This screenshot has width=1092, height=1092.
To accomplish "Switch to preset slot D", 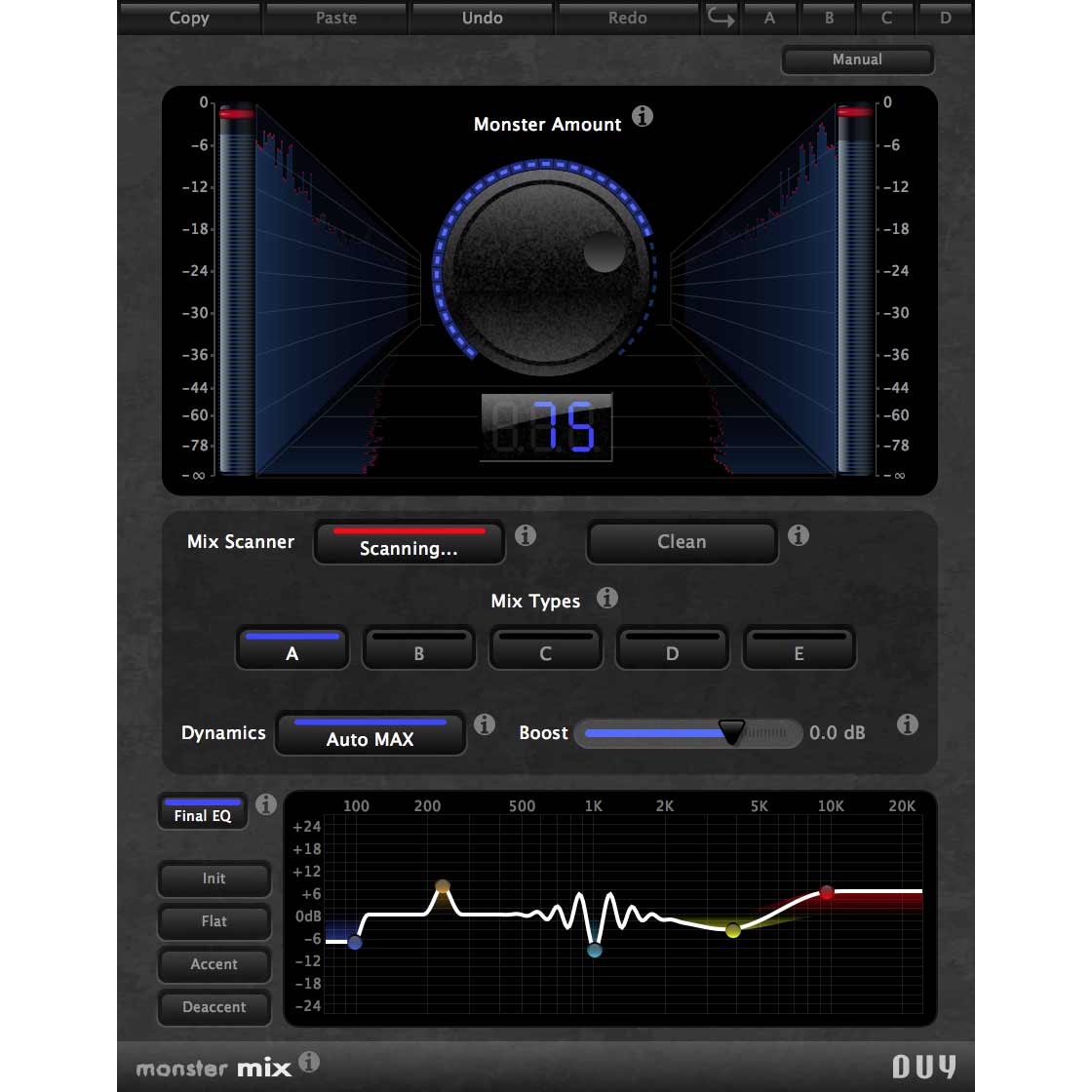I will tap(945, 18).
